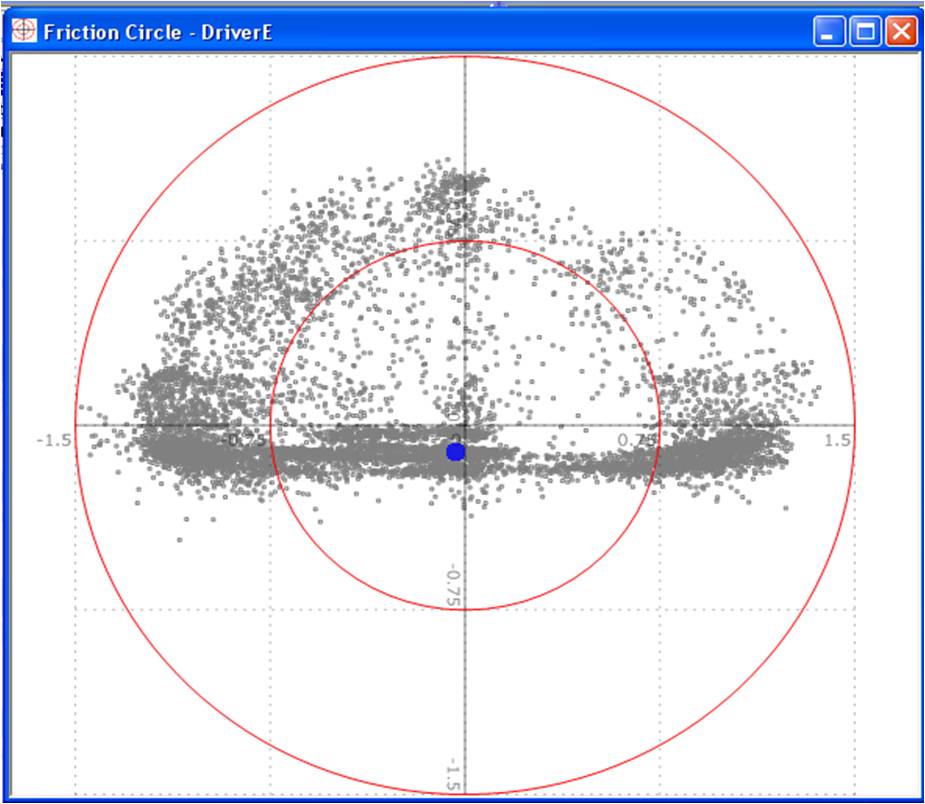Image resolution: width=925 pixels, height=804 pixels.
Task: Click the "-1.5" label on vertical axis
Action: coord(453,776)
